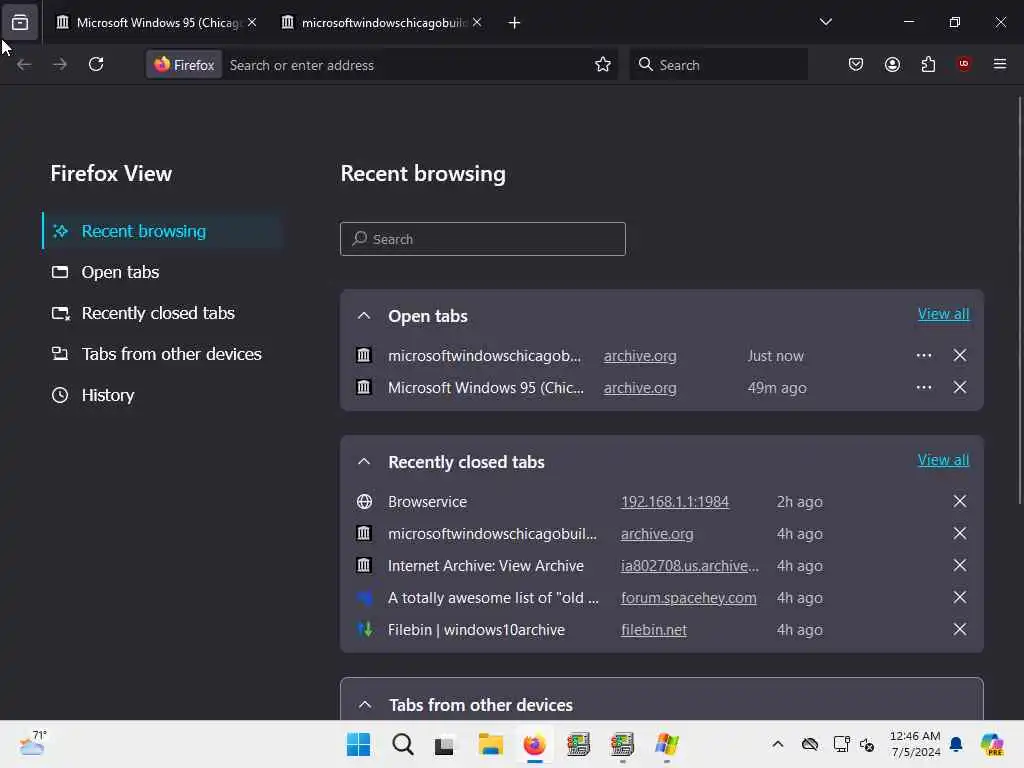The height and width of the screenshot is (768, 1024).
Task: Click View all link for Open tabs
Action: 943,314
